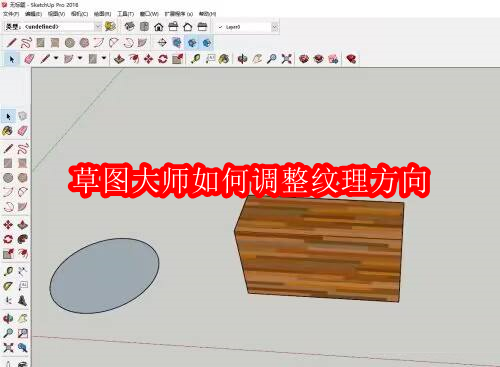The image size is (500, 367).
Task: Toggle Display Section Cuts
Action: tap(192, 43)
